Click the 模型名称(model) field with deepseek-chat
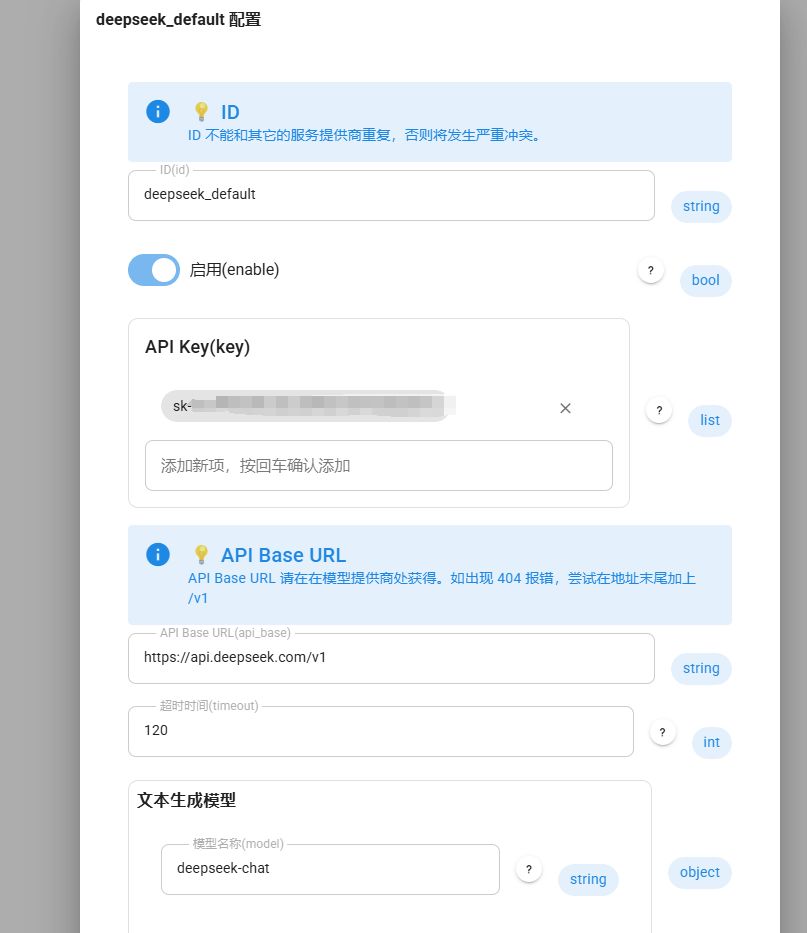 330,869
